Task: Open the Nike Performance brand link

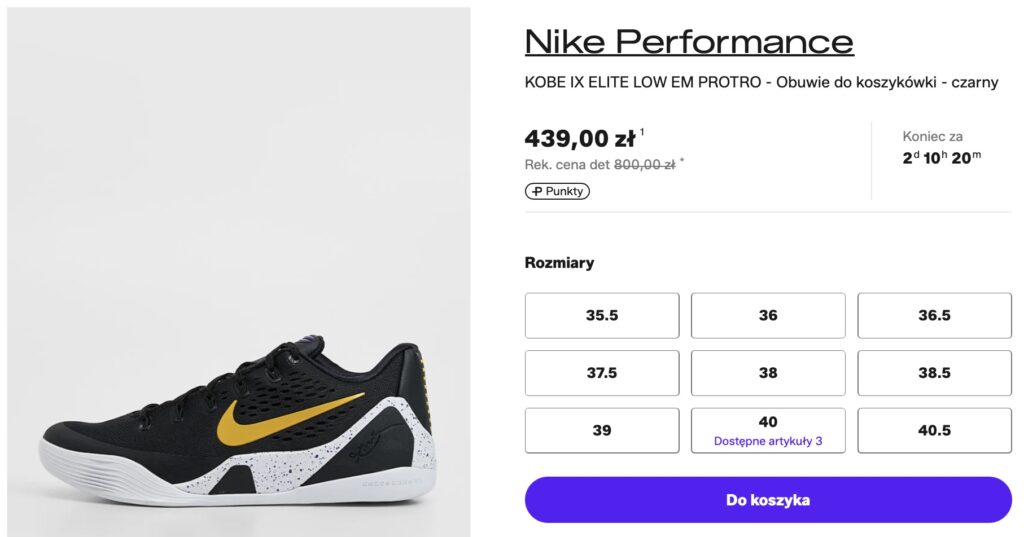Action: click(x=688, y=41)
